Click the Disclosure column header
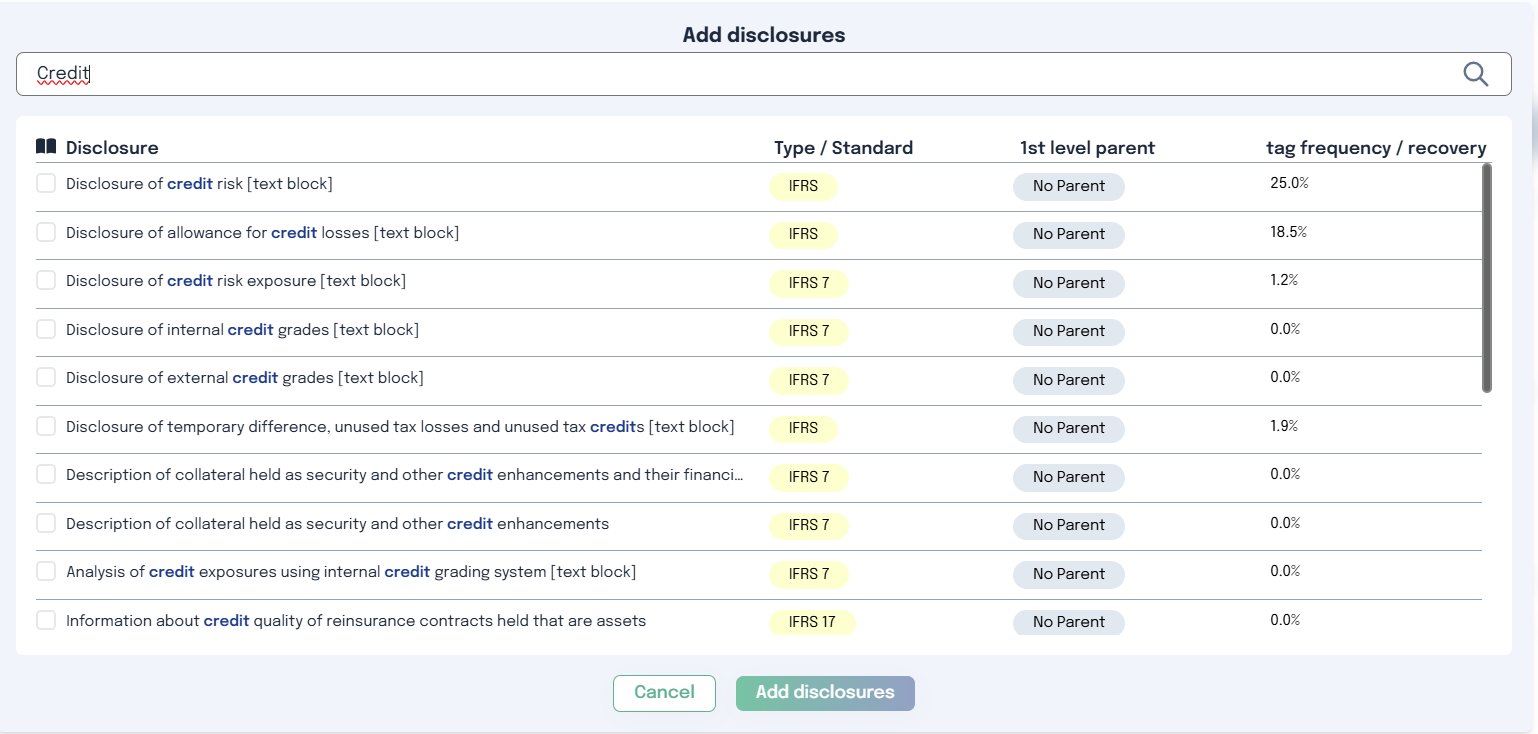1538x734 pixels. tap(112, 147)
